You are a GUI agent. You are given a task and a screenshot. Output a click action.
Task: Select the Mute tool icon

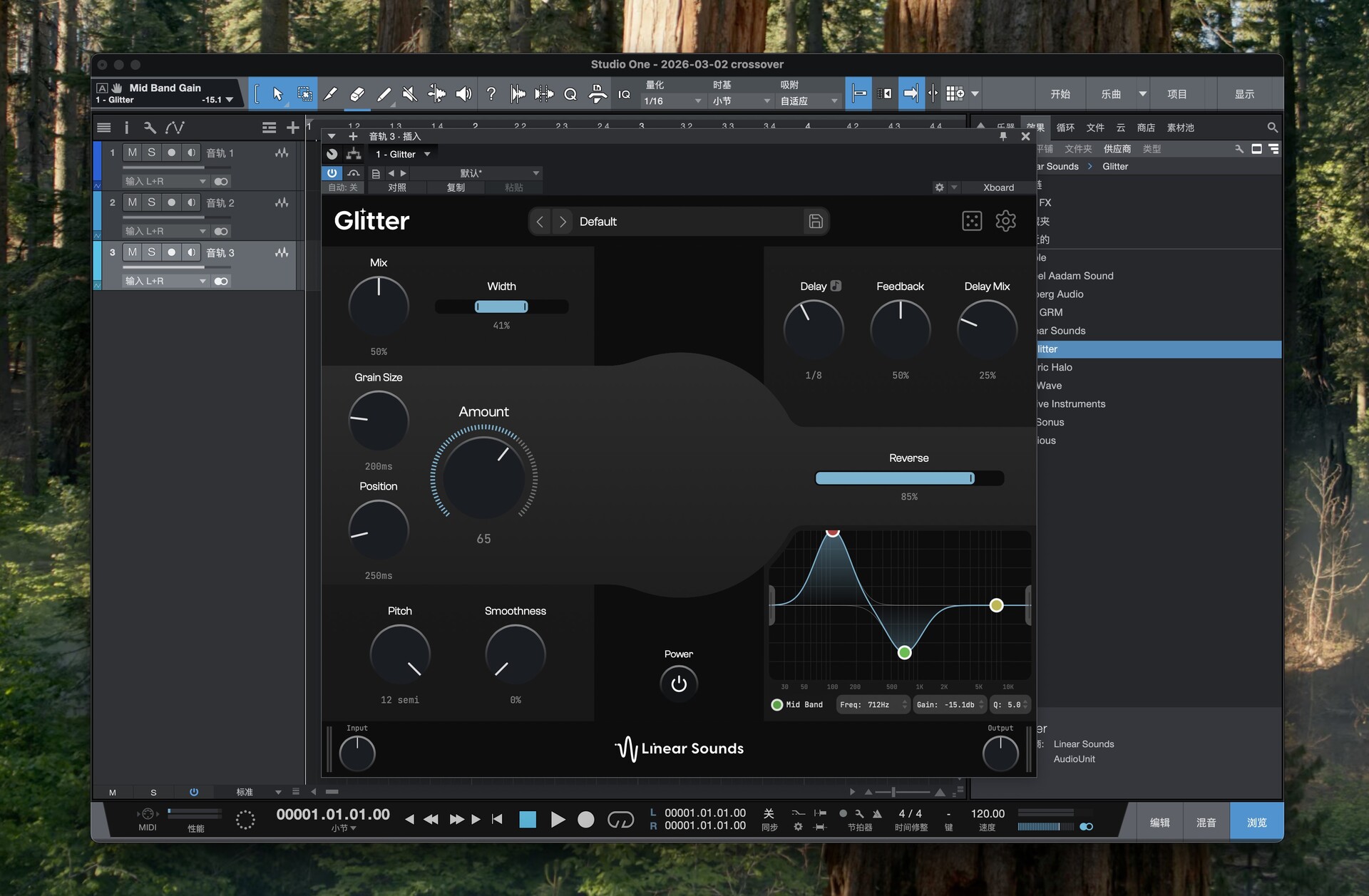[409, 94]
